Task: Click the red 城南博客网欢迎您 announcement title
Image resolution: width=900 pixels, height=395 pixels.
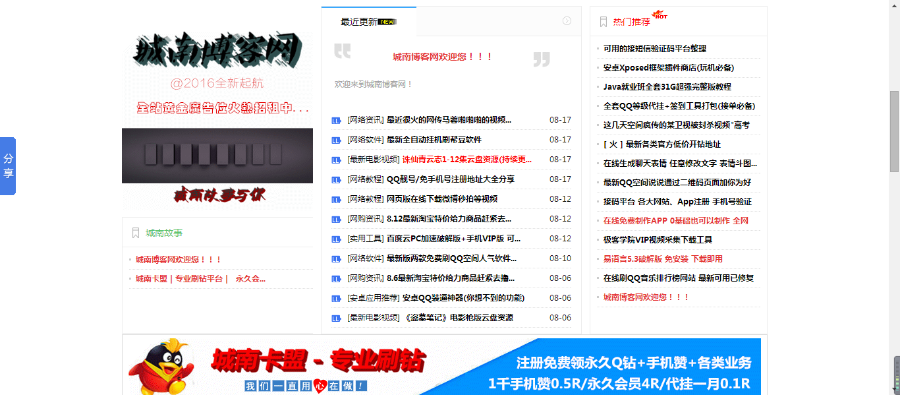Action: pyautogui.click(x=443, y=57)
